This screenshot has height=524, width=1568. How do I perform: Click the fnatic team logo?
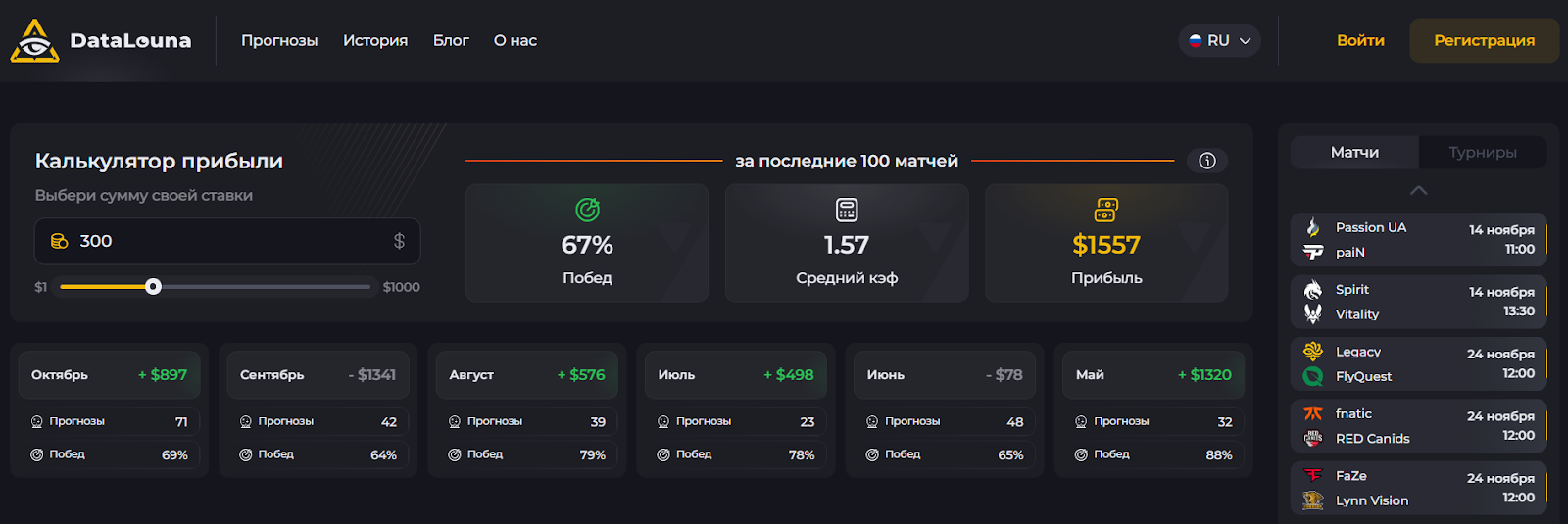(x=1313, y=413)
